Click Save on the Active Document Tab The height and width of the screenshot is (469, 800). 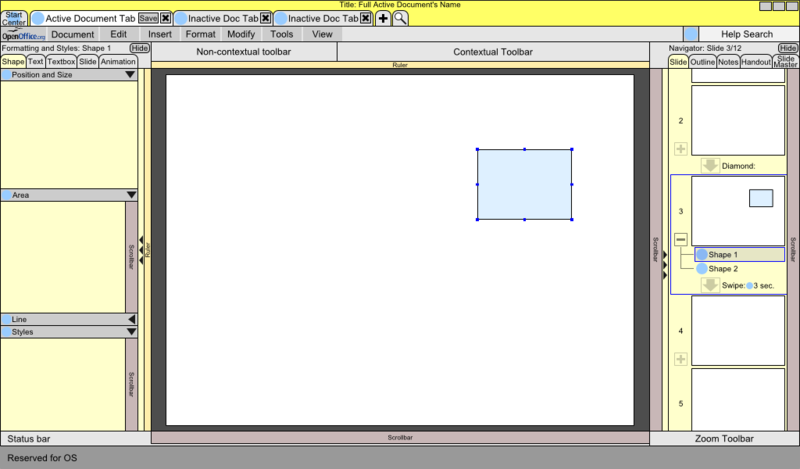(x=148, y=19)
